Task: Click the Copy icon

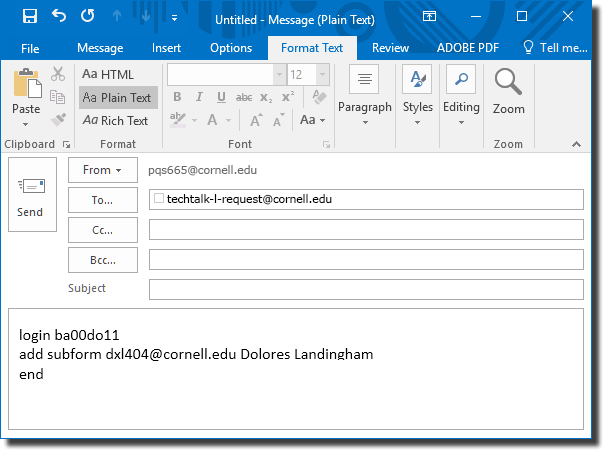Action: 57,97
